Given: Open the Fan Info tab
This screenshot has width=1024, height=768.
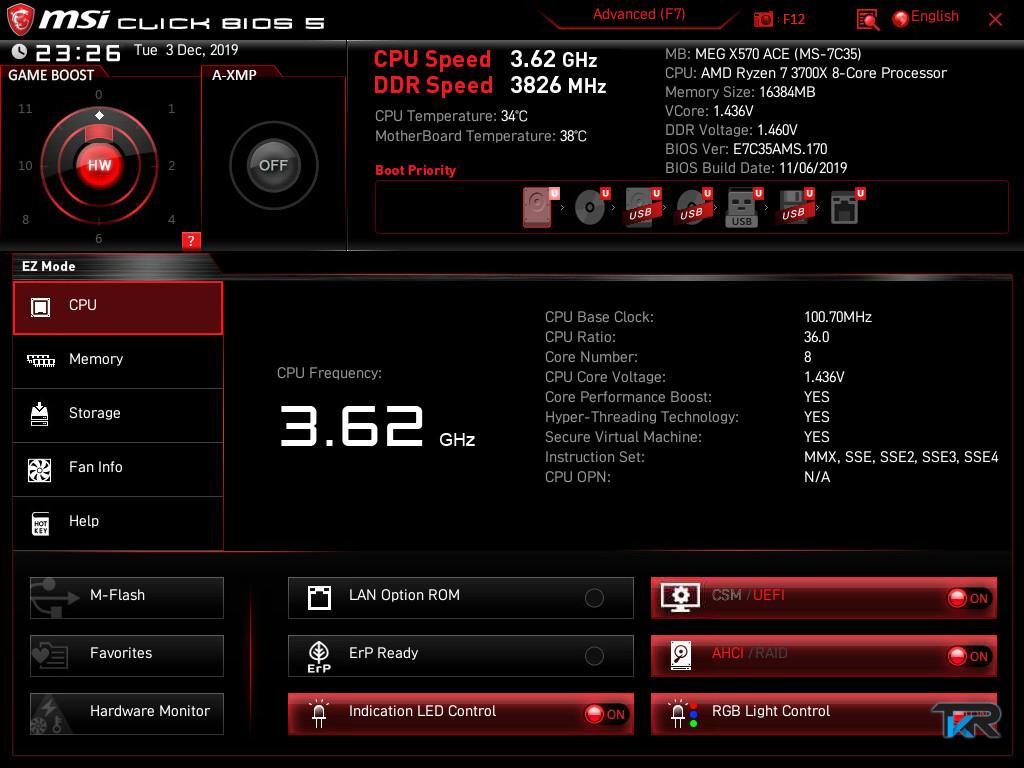Looking at the screenshot, I should click(x=118, y=470).
